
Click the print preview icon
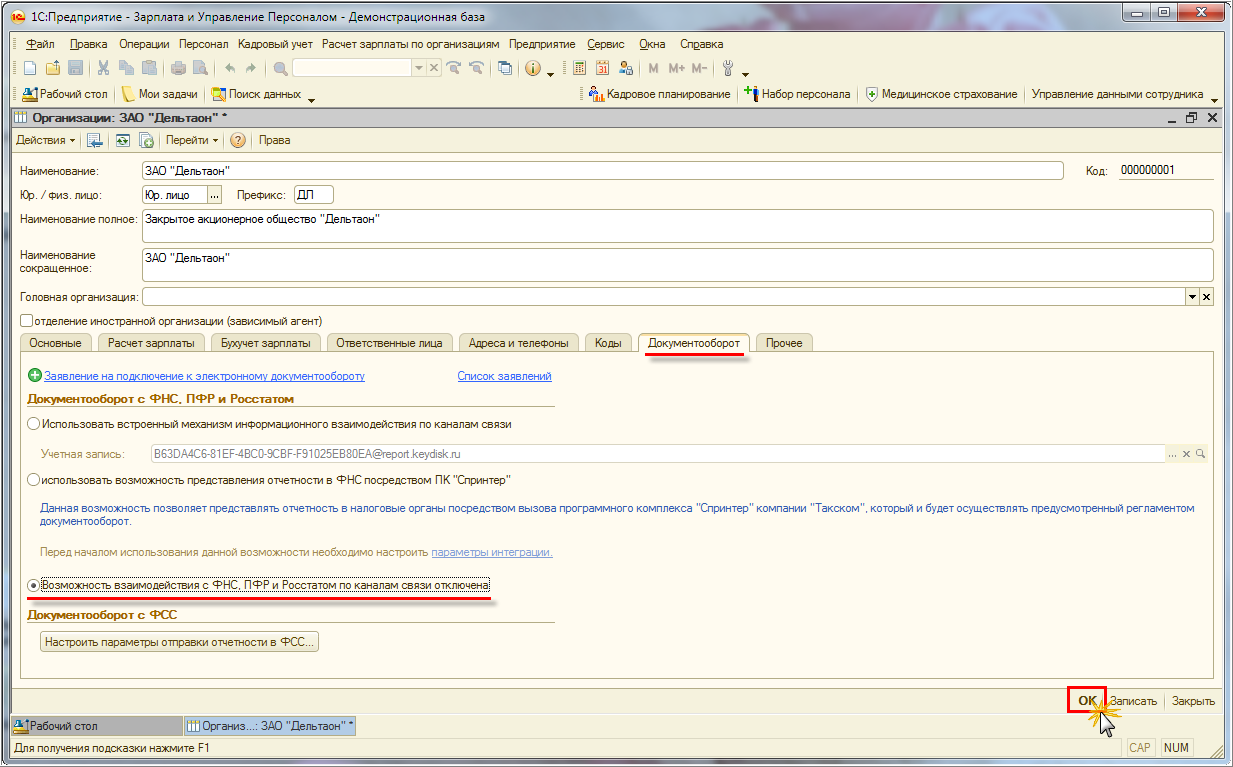point(200,68)
